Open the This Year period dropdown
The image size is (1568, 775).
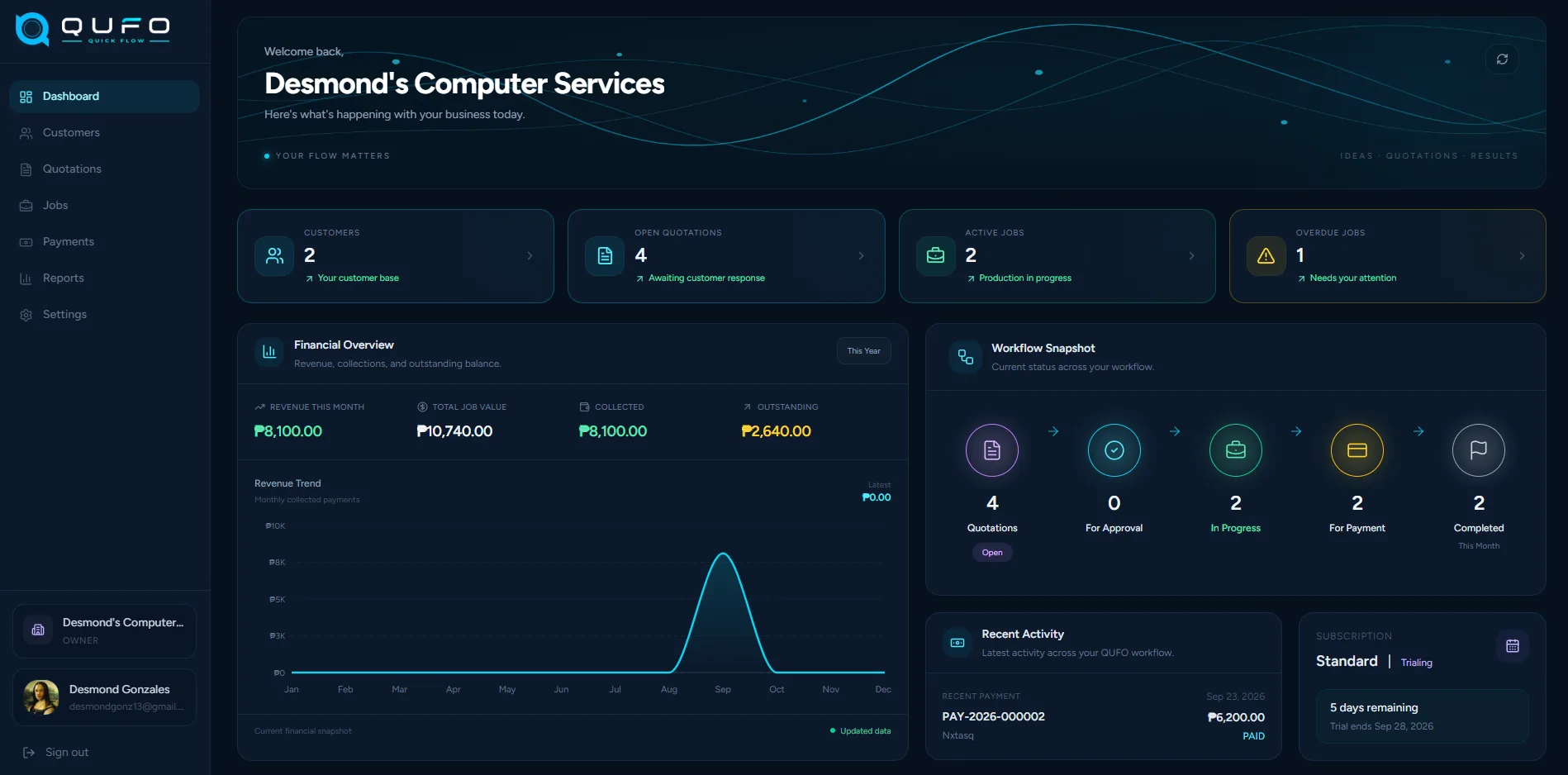pyautogui.click(x=863, y=351)
